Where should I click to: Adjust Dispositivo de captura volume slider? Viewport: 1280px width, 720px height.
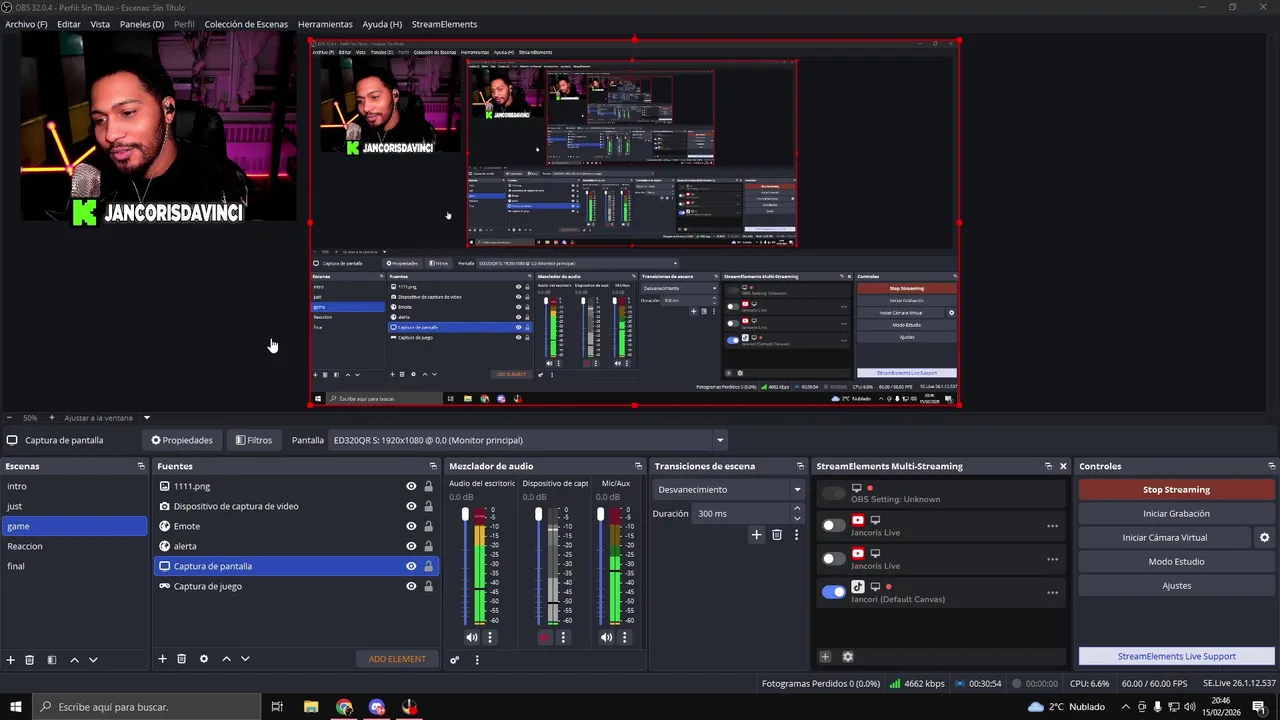[x=538, y=514]
